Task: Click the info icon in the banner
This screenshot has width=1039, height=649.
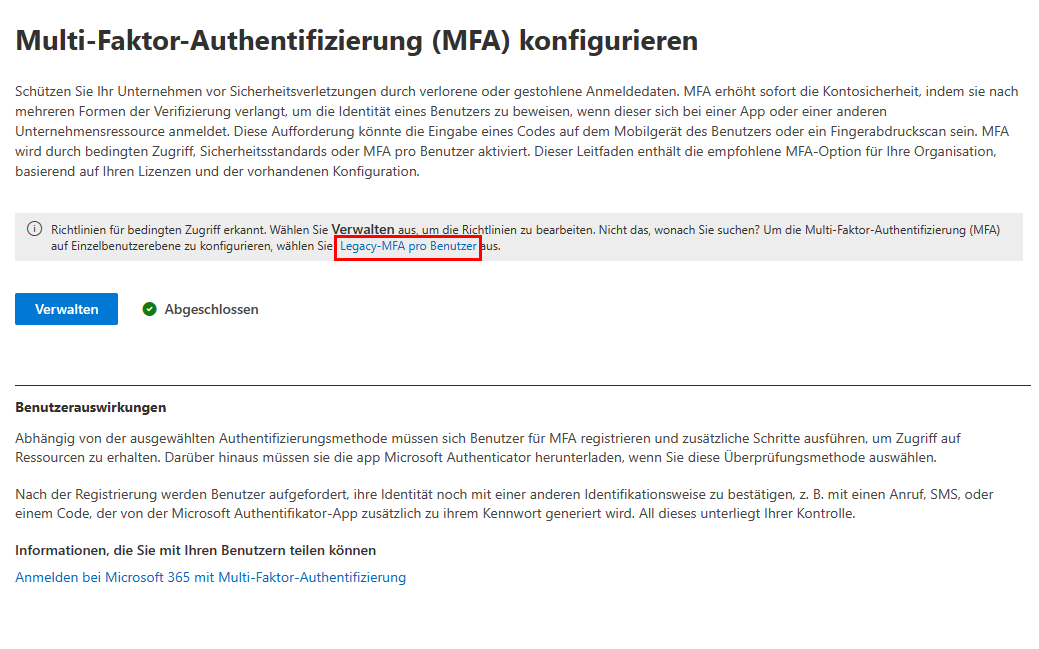Action: tap(35, 229)
